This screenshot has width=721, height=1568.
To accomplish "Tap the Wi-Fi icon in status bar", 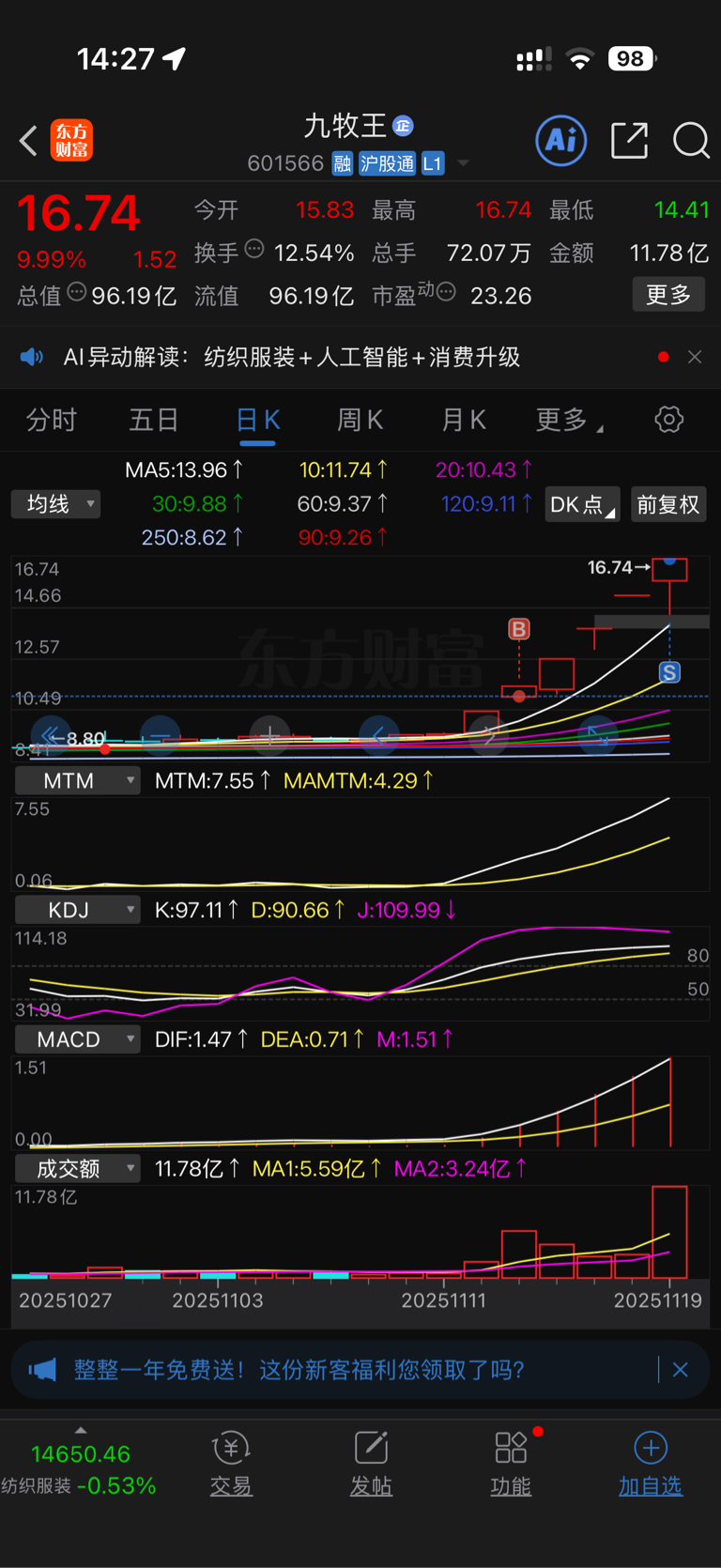I will (x=580, y=60).
